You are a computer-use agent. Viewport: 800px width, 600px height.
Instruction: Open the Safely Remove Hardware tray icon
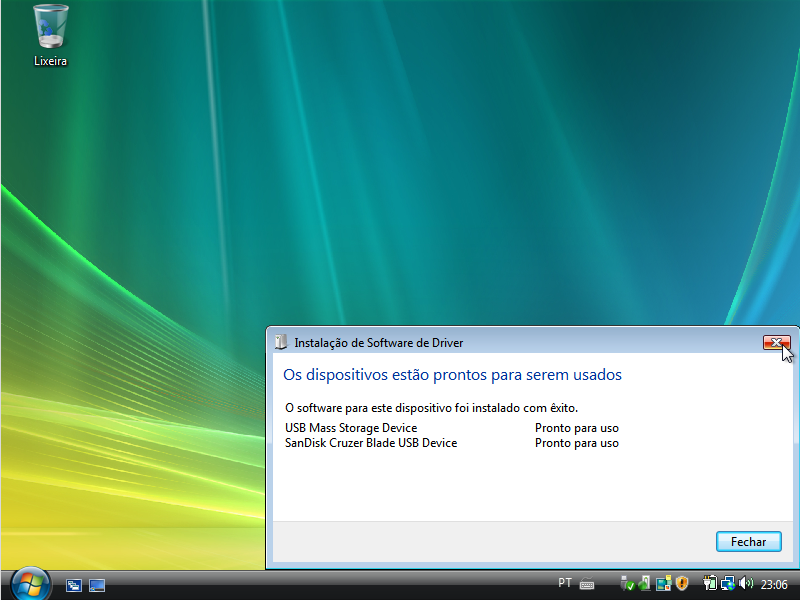click(x=645, y=583)
